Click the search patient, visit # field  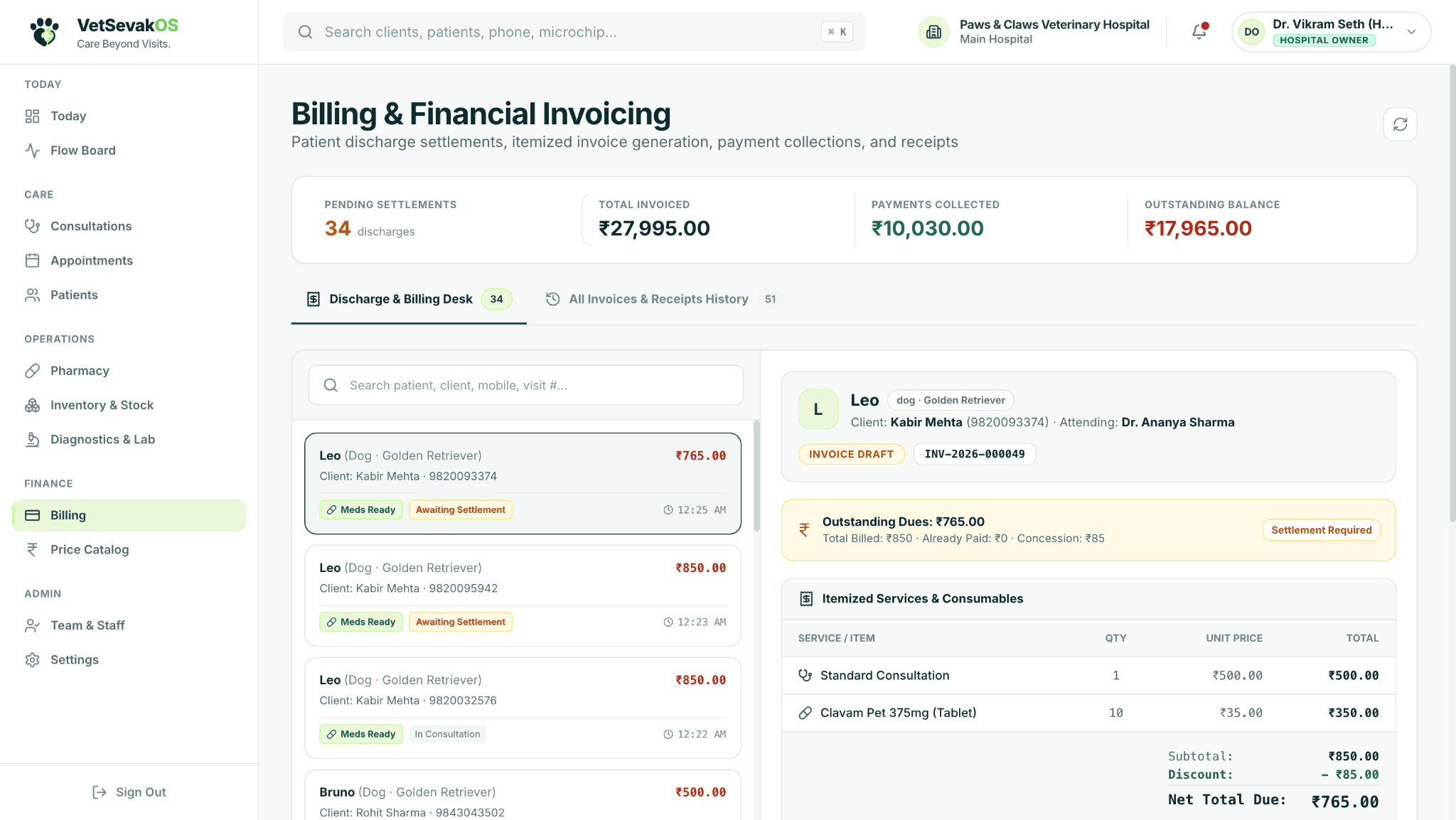[526, 385]
